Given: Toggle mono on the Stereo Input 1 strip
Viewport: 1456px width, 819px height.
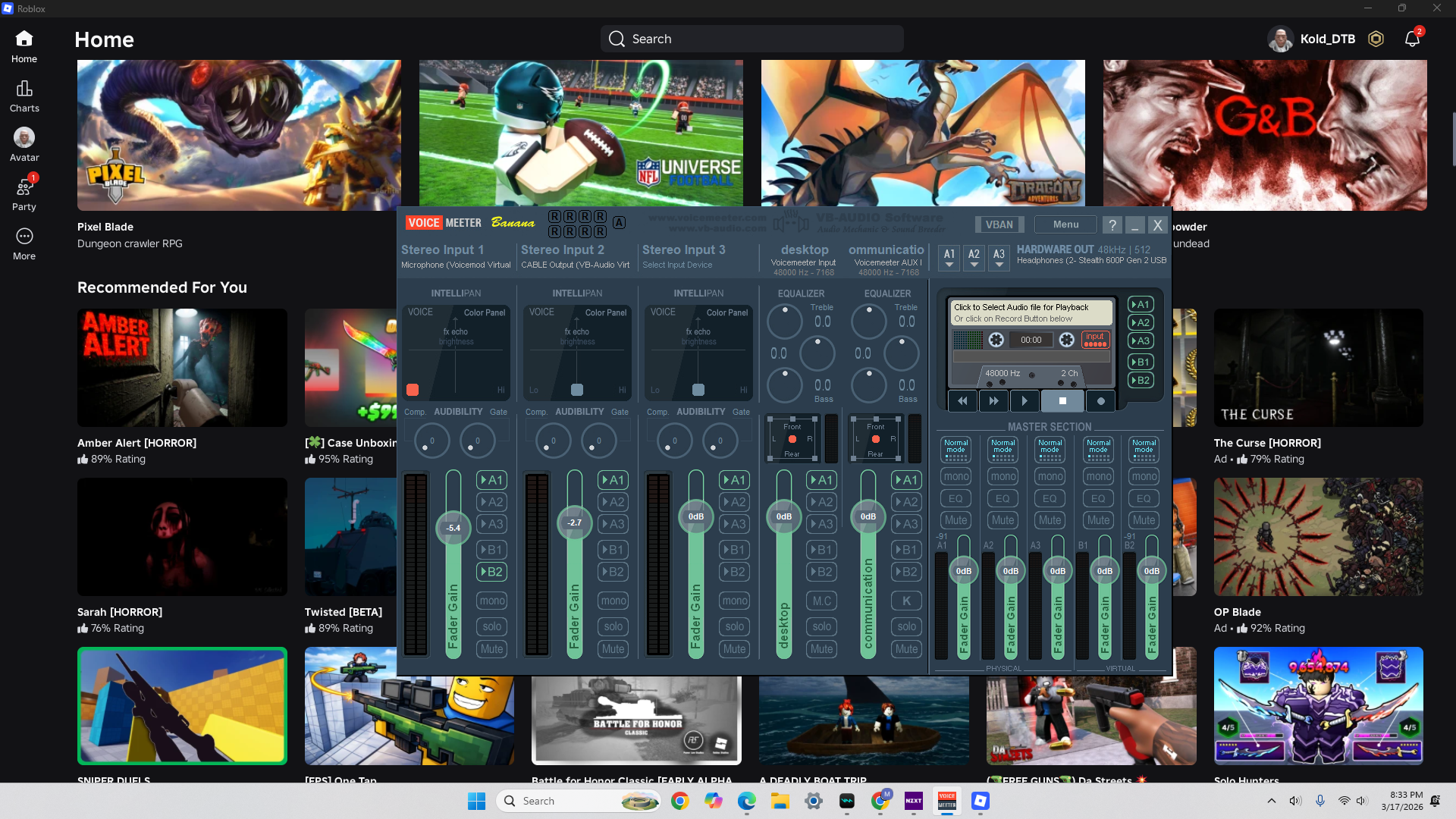Looking at the screenshot, I should pos(491,601).
